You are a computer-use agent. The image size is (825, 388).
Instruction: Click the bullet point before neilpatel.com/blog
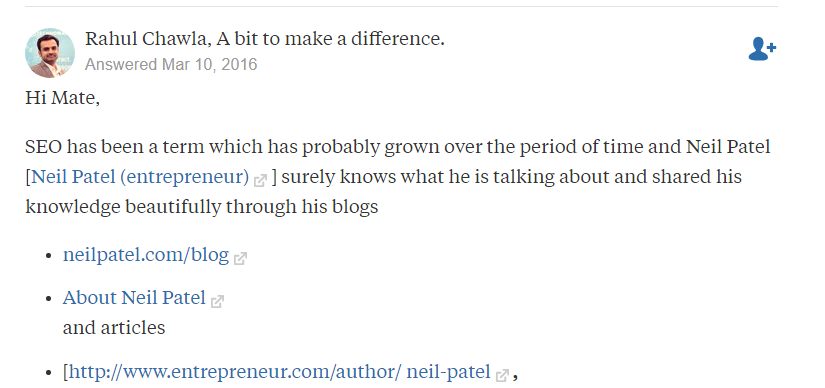coord(49,256)
